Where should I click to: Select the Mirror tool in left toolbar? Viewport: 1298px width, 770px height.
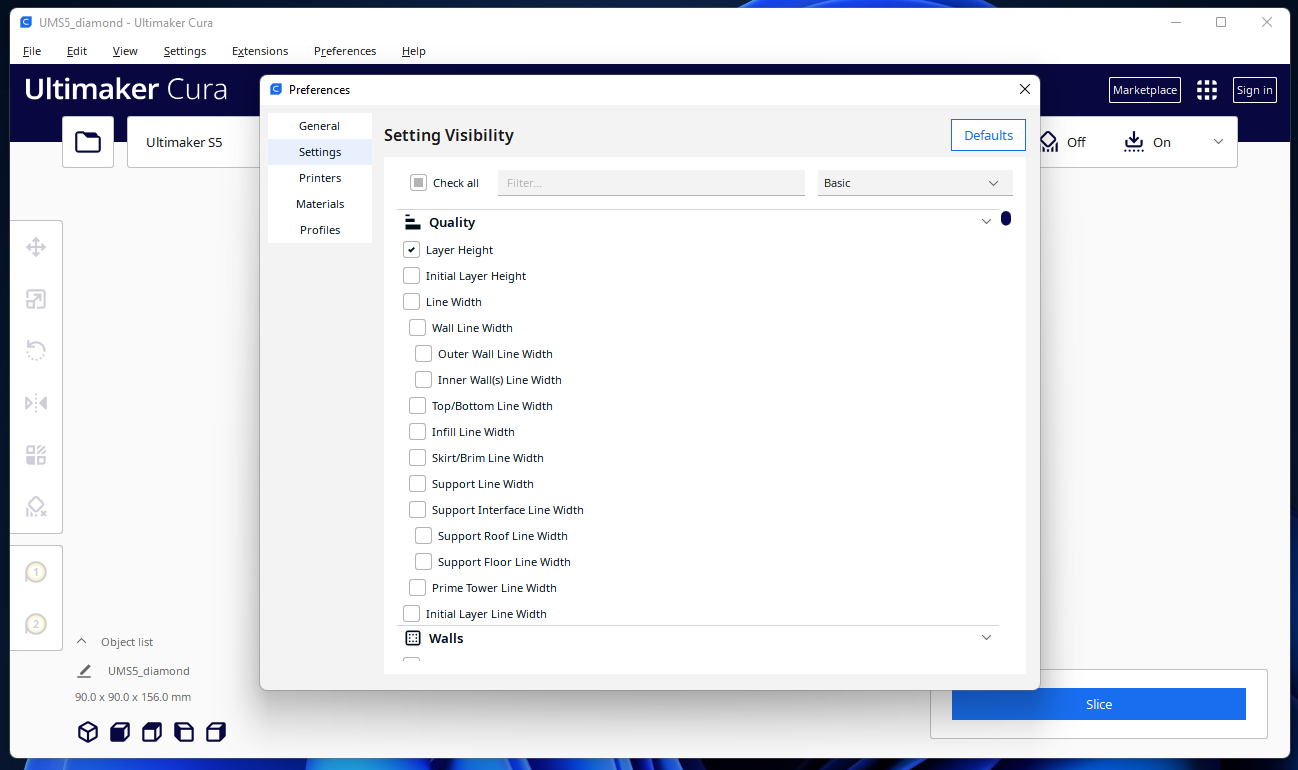pos(36,403)
